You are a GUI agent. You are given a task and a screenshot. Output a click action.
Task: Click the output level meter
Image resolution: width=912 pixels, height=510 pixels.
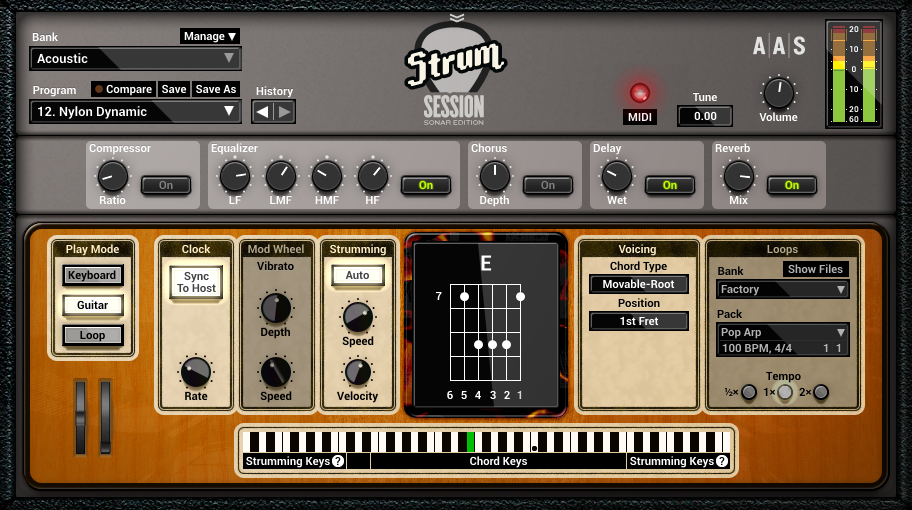[x=854, y=74]
